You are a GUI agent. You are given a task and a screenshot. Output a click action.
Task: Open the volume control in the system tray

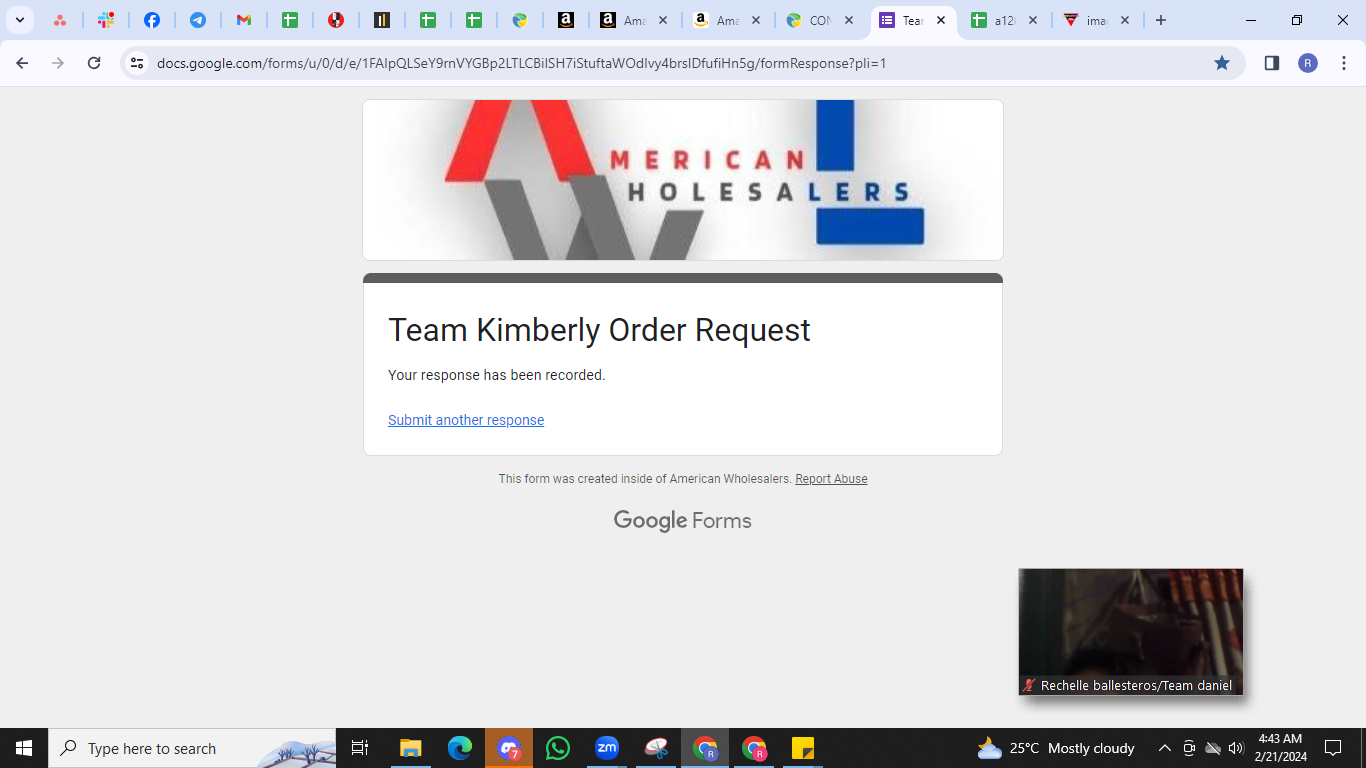pyautogui.click(x=1236, y=748)
